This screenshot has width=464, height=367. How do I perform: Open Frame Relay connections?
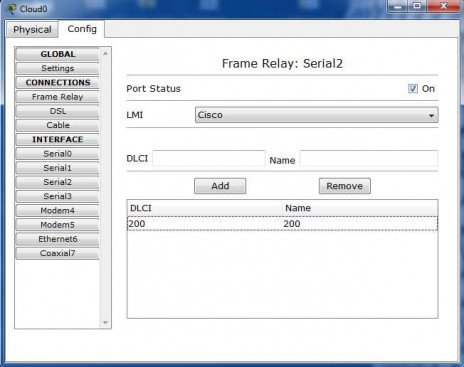coord(57,97)
